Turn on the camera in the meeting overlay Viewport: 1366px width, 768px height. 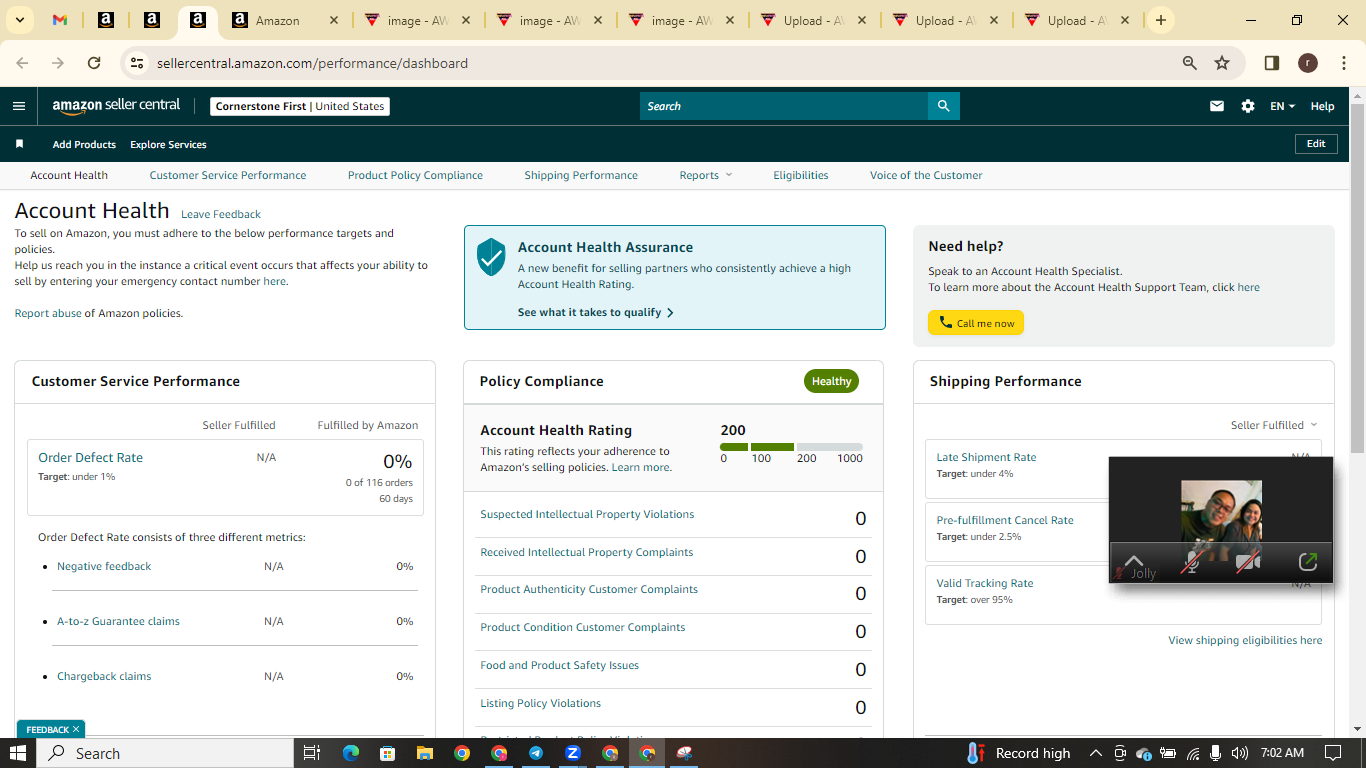1247,563
